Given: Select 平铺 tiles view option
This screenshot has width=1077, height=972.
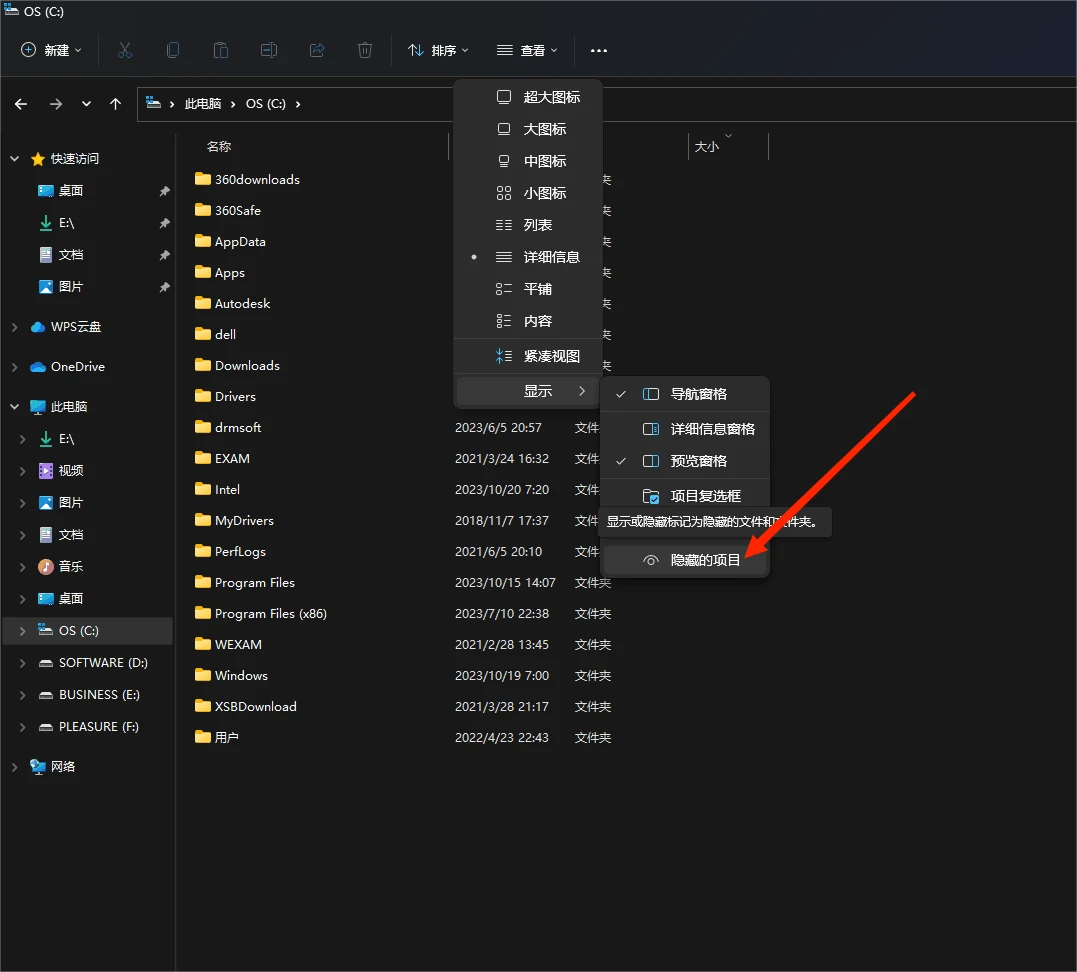Looking at the screenshot, I should tap(528, 289).
